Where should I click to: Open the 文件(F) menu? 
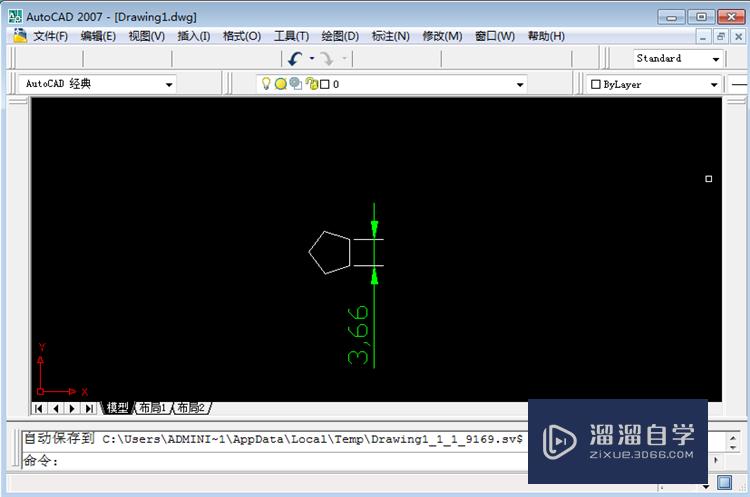tap(50, 36)
